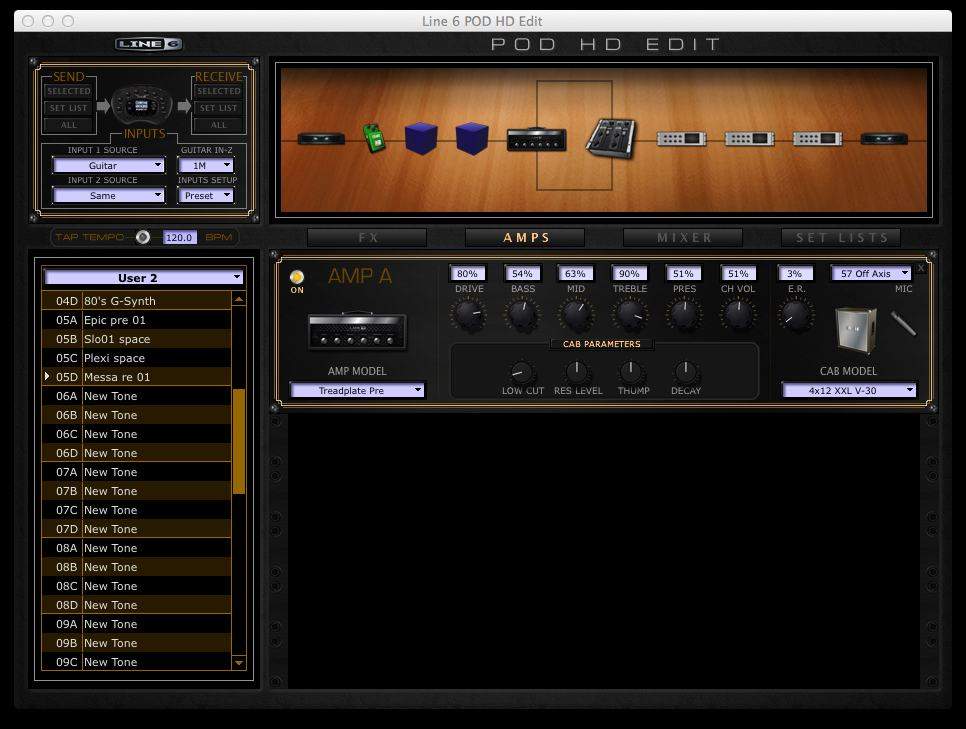Open the Cab Model 4x12 XXL V-30 dropdown
The height and width of the screenshot is (729, 966).
pos(849,390)
